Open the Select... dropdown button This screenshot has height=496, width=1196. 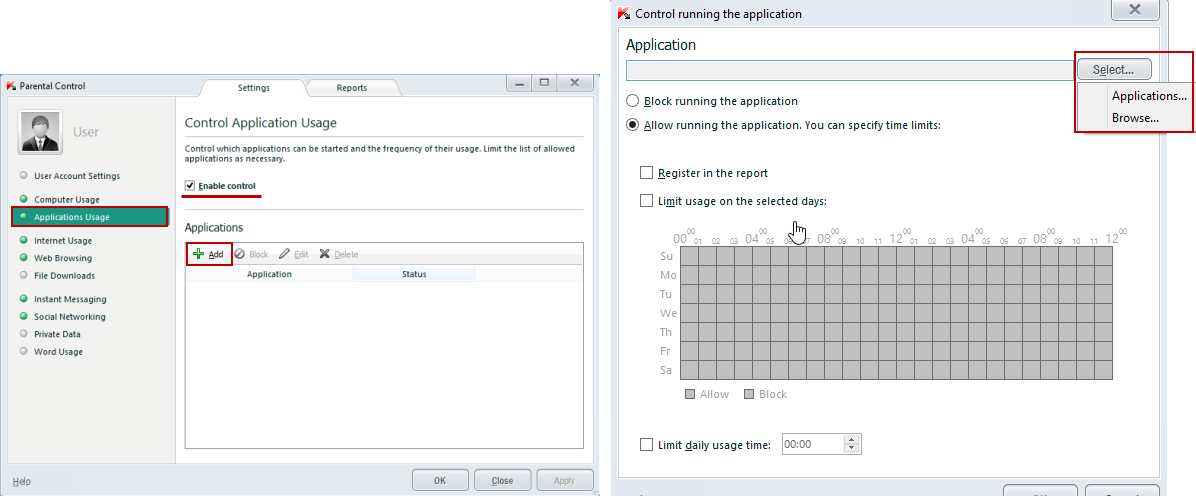click(1114, 69)
